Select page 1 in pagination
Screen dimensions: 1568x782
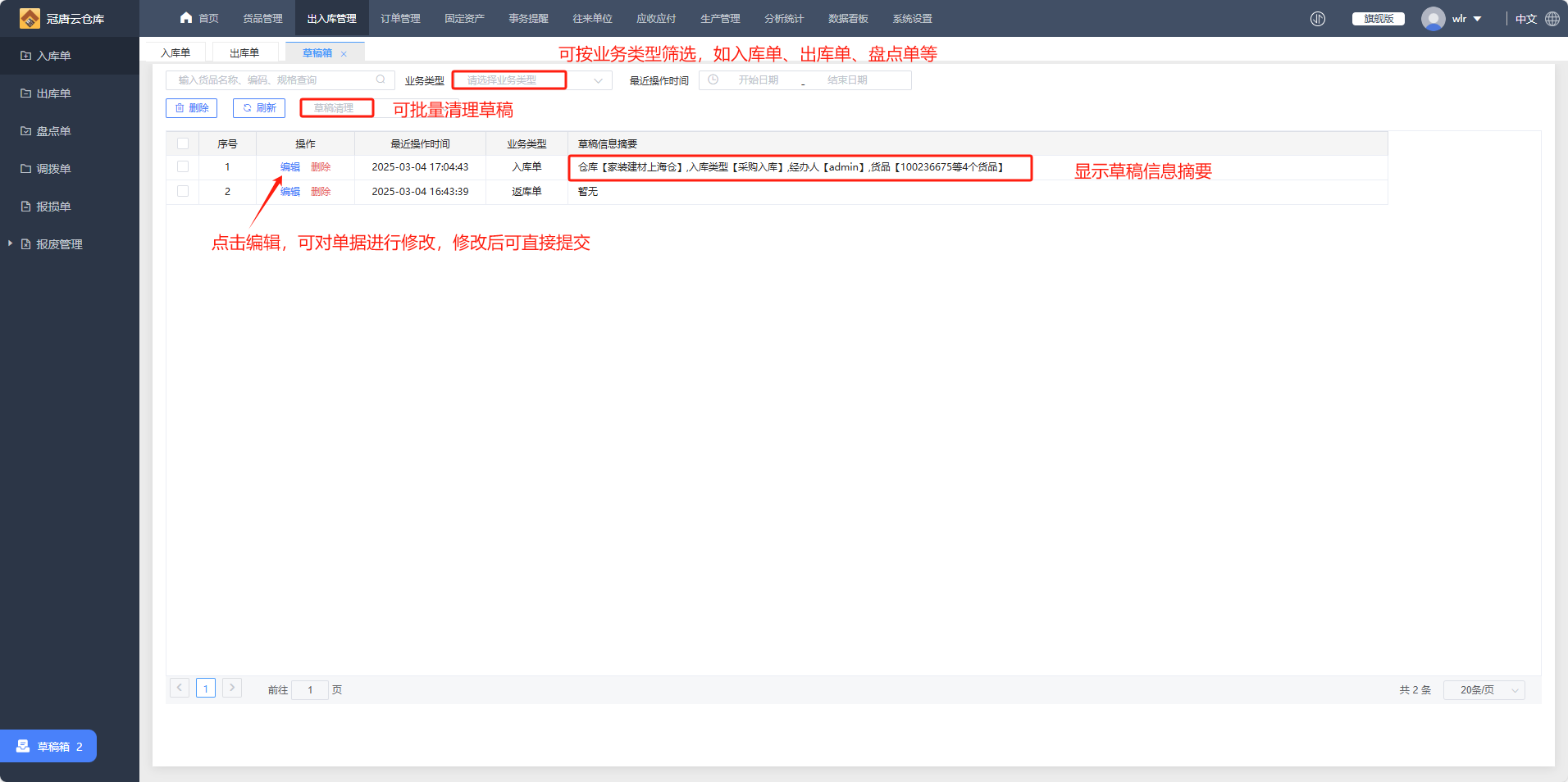coord(206,689)
